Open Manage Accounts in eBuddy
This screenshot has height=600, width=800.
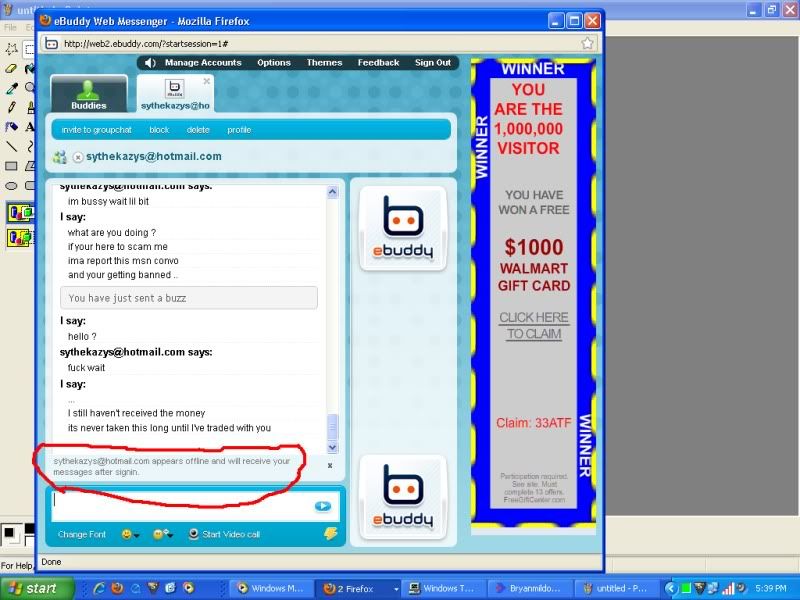pyautogui.click(x=203, y=63)
